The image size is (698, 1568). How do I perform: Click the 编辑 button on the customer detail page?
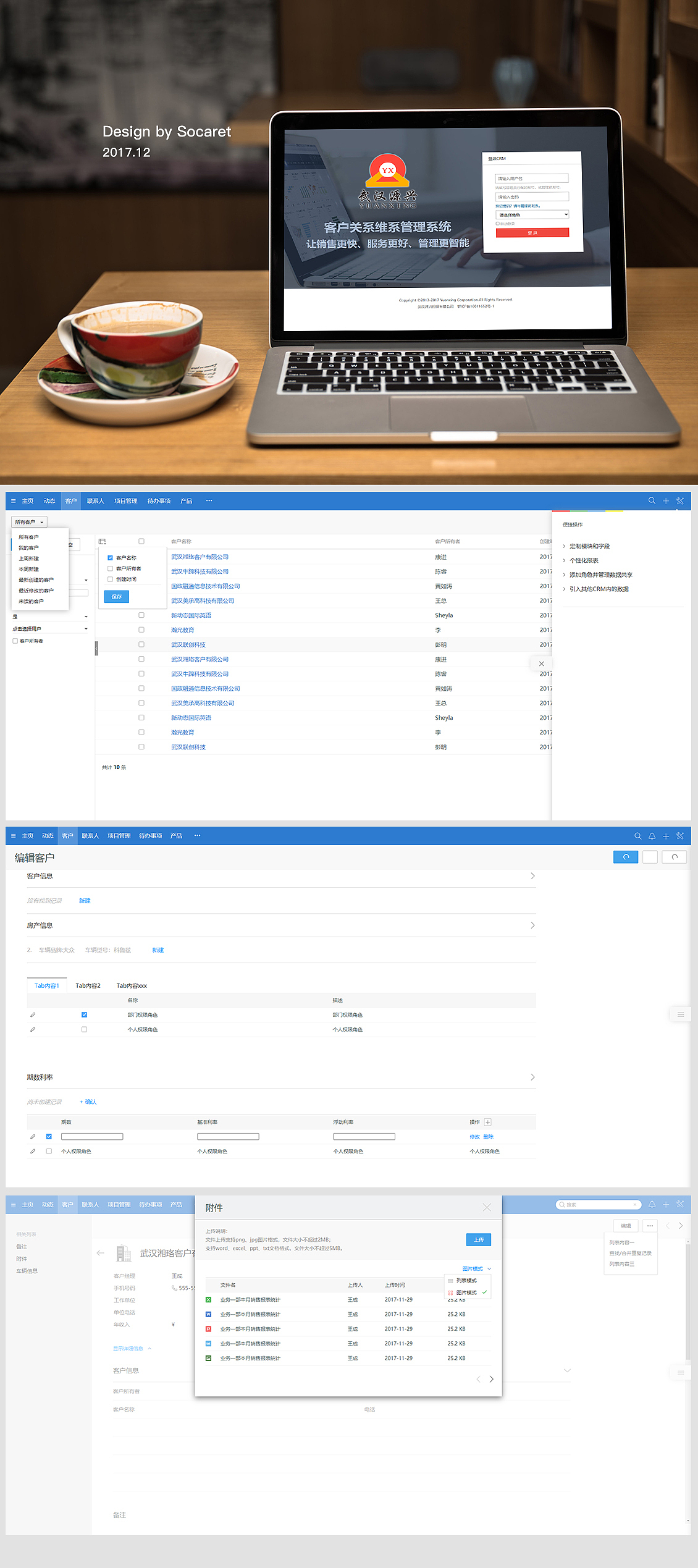pos(626,1226)
